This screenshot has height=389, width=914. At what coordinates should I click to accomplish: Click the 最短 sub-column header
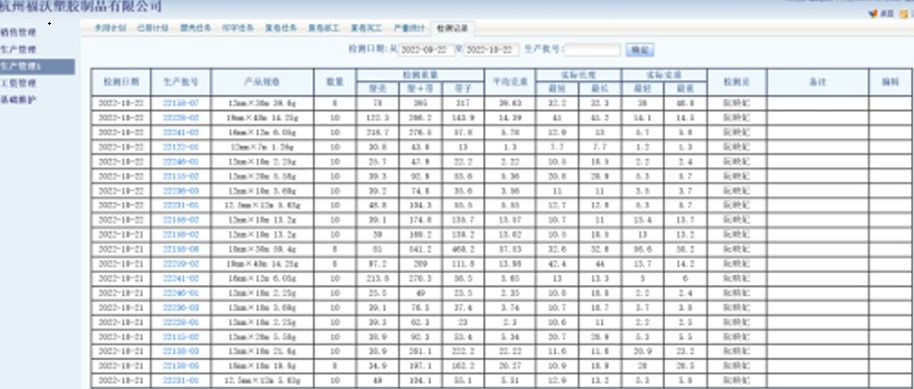557,89
